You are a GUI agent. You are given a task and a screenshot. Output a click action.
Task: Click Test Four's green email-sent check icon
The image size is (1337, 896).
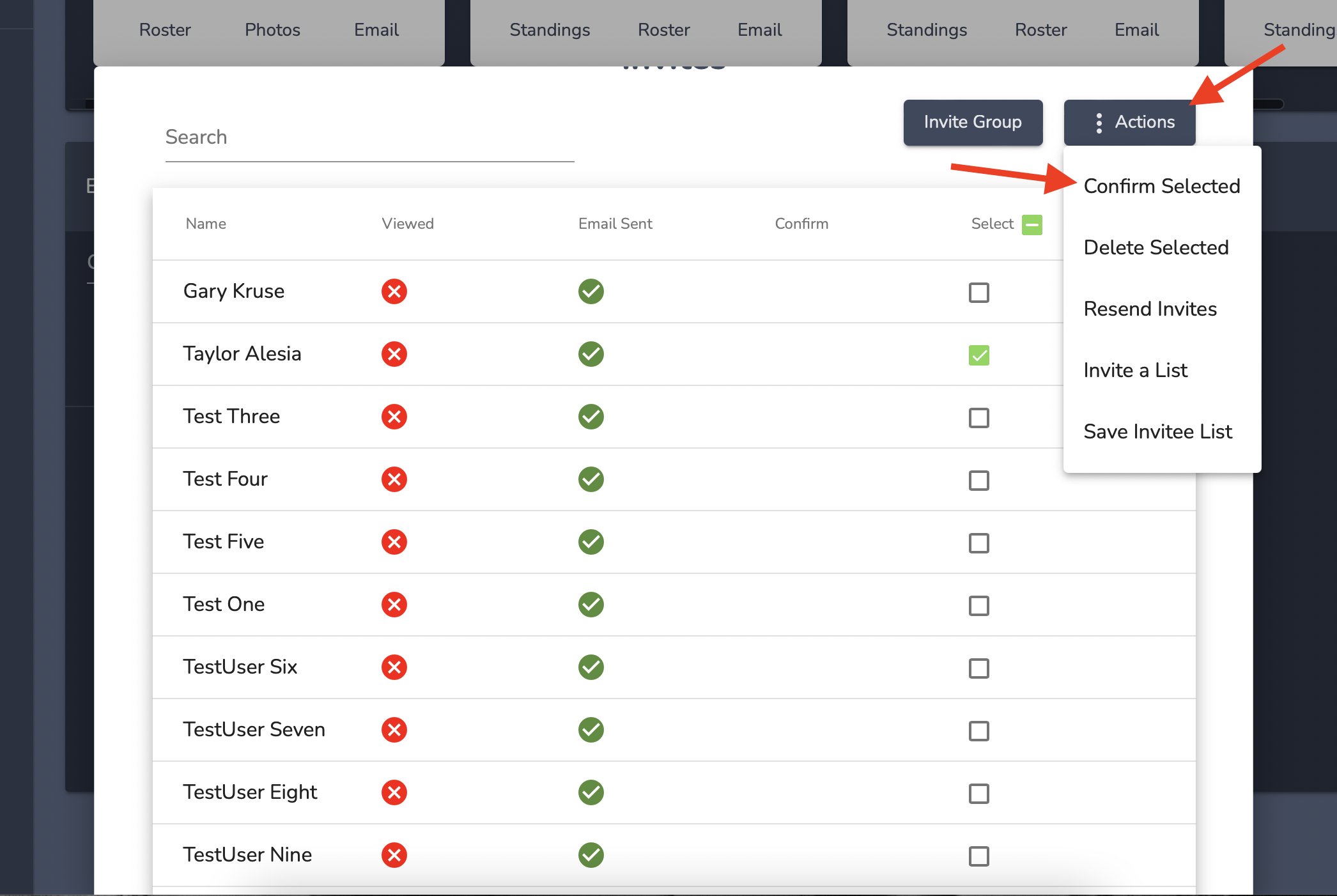(x=591, y=479)
